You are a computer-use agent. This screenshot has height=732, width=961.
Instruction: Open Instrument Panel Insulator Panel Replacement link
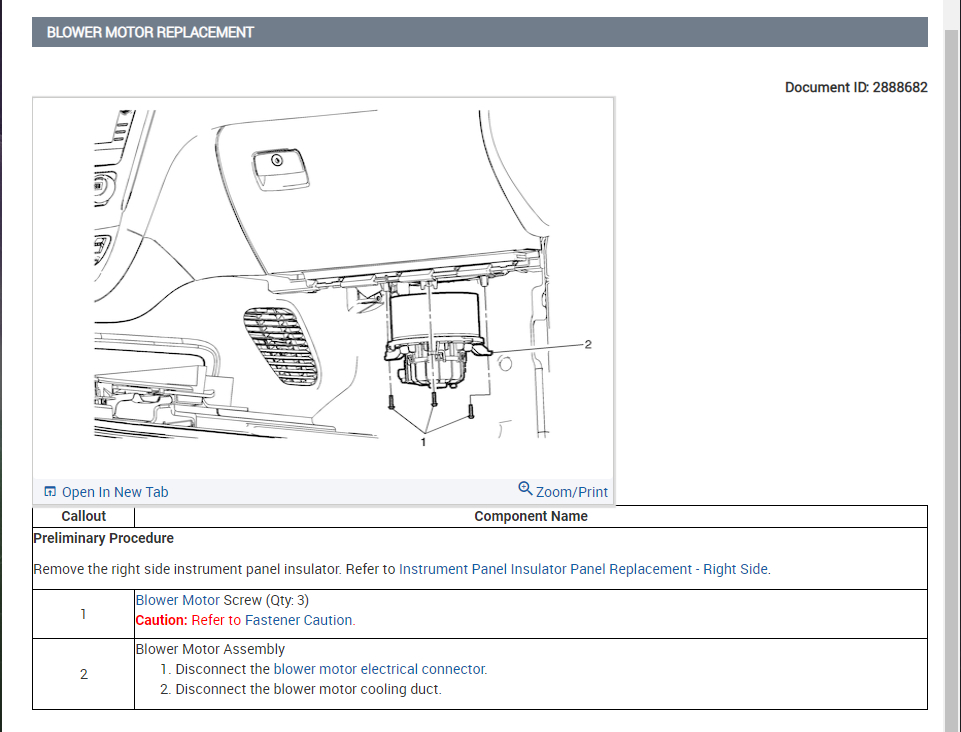click(x=584, y=569)
